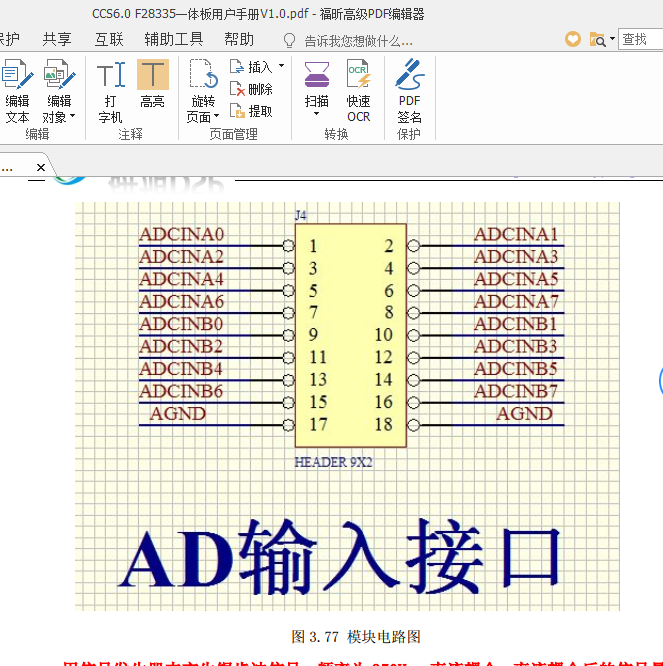Click the Tell Me search box
Viewport: 663px width, 666px height.
[358, 41]
